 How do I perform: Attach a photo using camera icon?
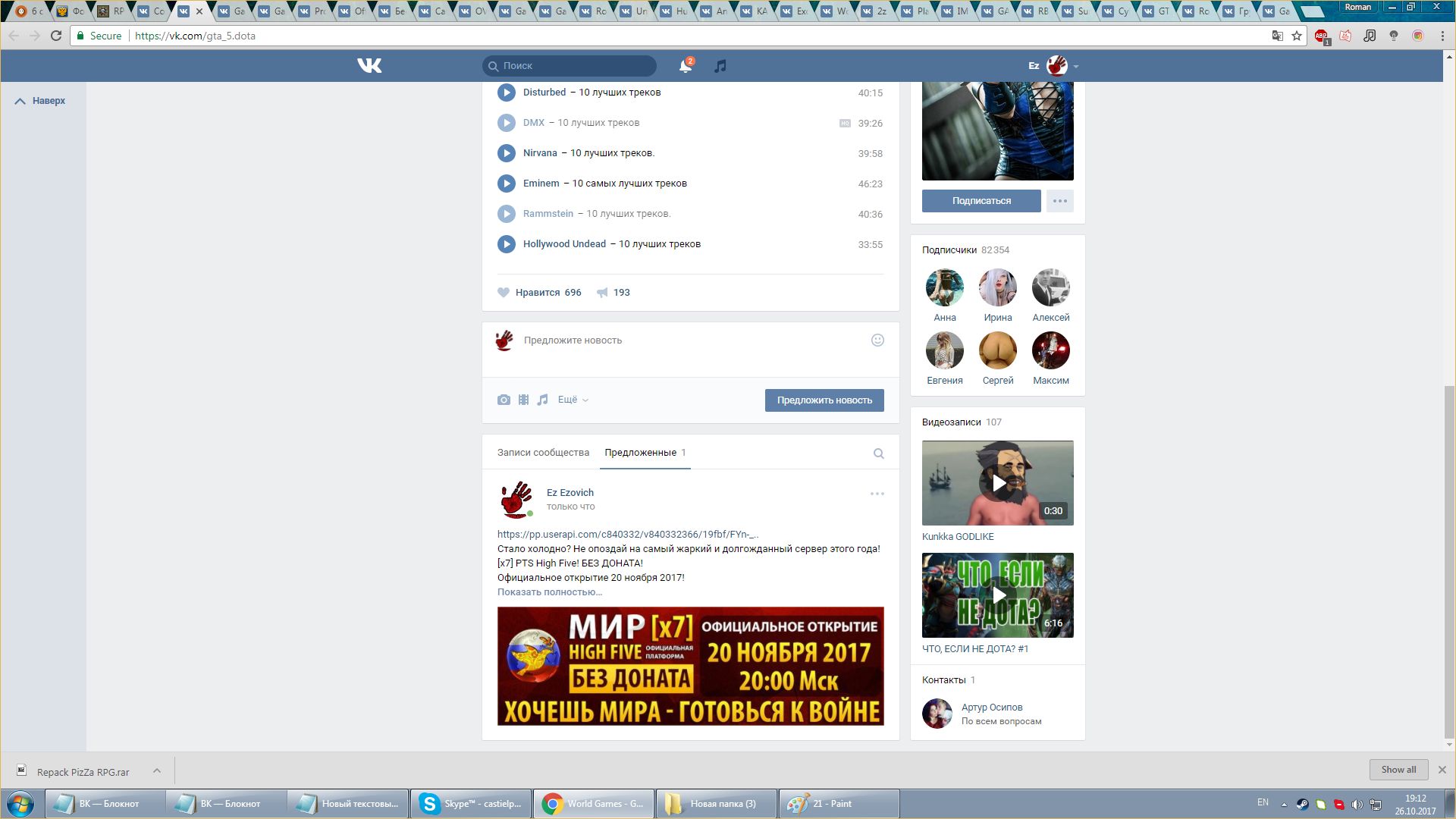click(x=504, y=400)
